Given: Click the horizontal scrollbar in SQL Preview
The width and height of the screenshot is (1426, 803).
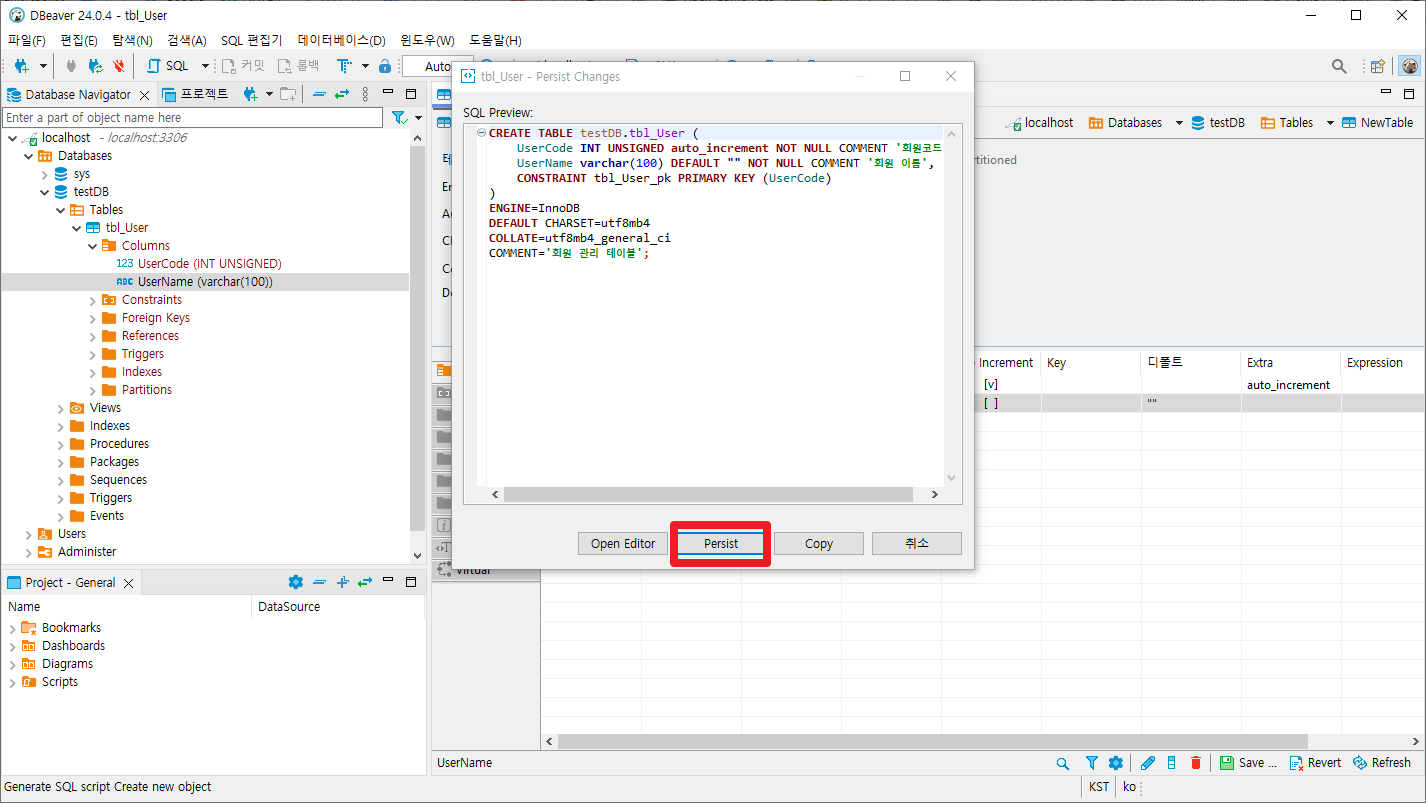Looking at the screenshot, I should coord(708,494).
